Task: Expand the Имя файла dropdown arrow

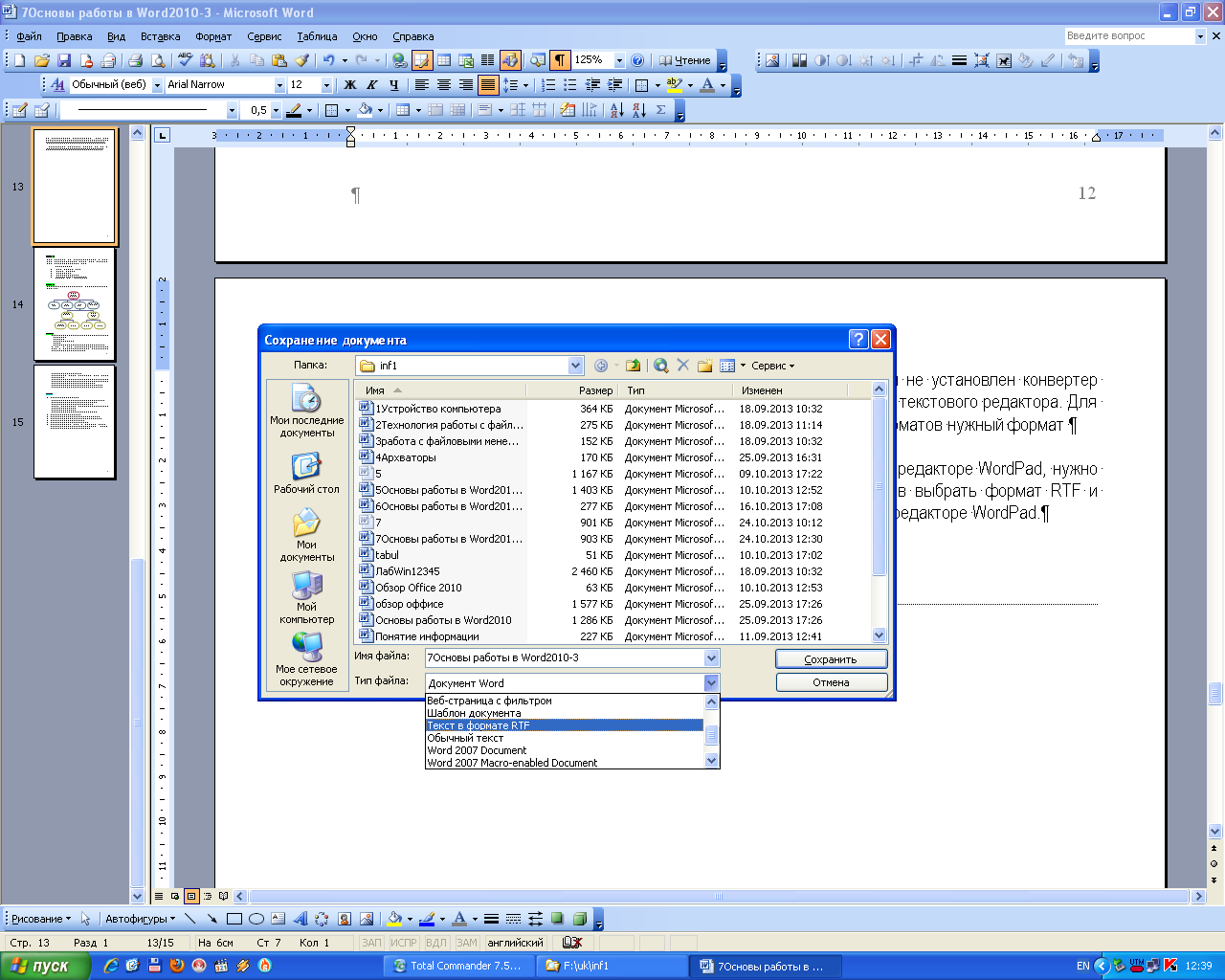Action: [x=711, y=657]
